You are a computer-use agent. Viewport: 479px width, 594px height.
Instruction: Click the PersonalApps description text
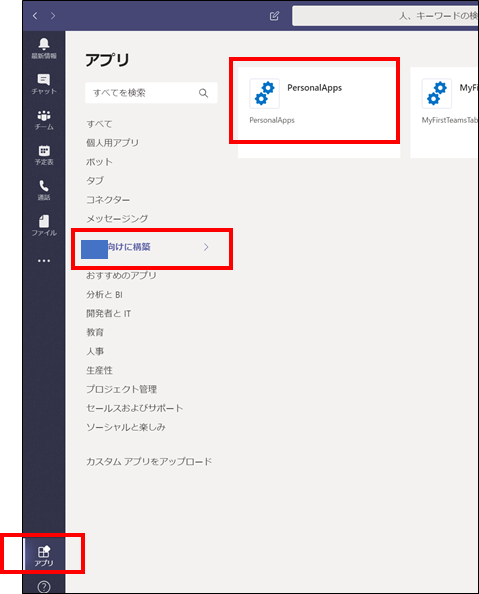[x=272, y=120]
